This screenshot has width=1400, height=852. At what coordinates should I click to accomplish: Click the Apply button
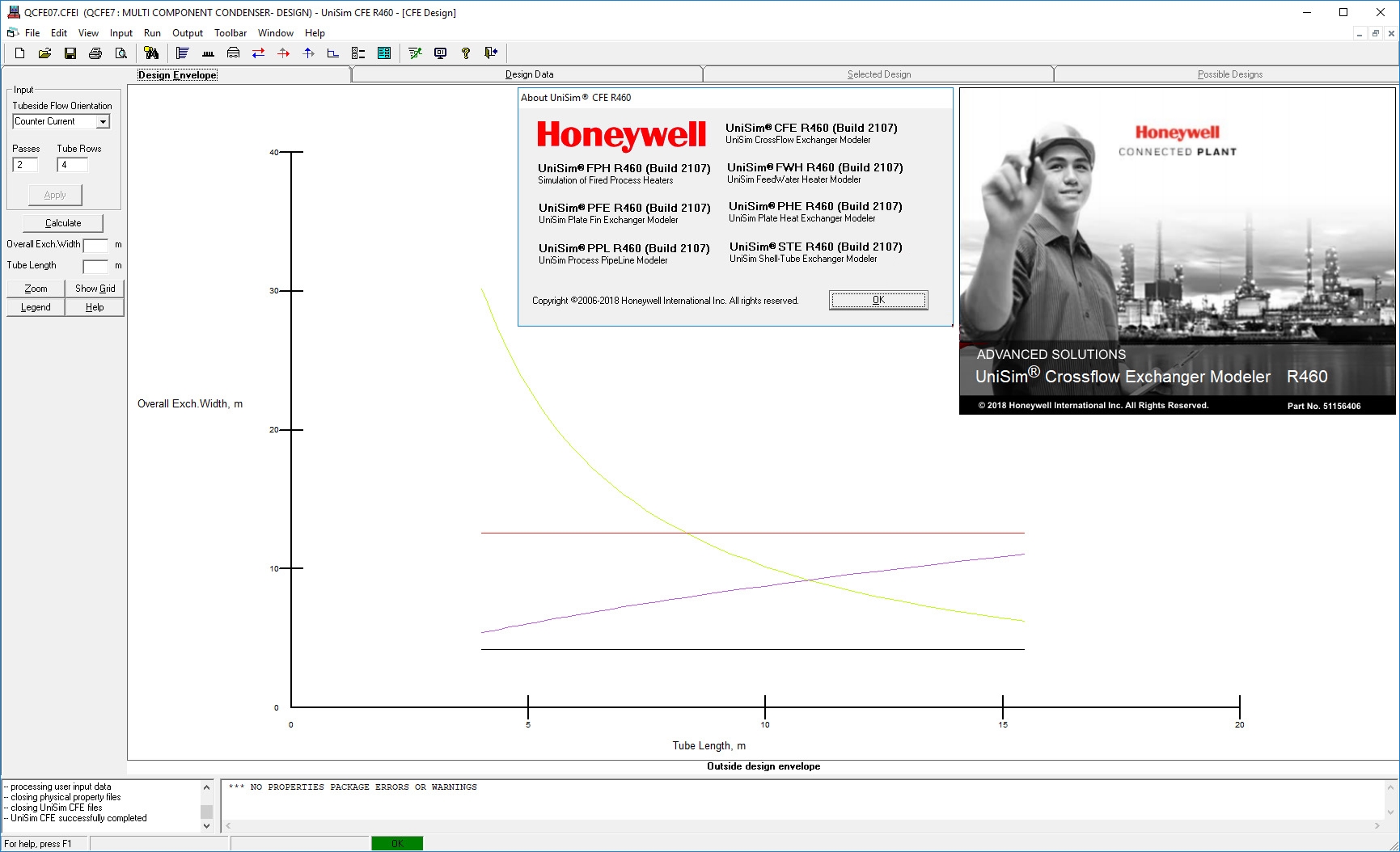pos(55,195)
